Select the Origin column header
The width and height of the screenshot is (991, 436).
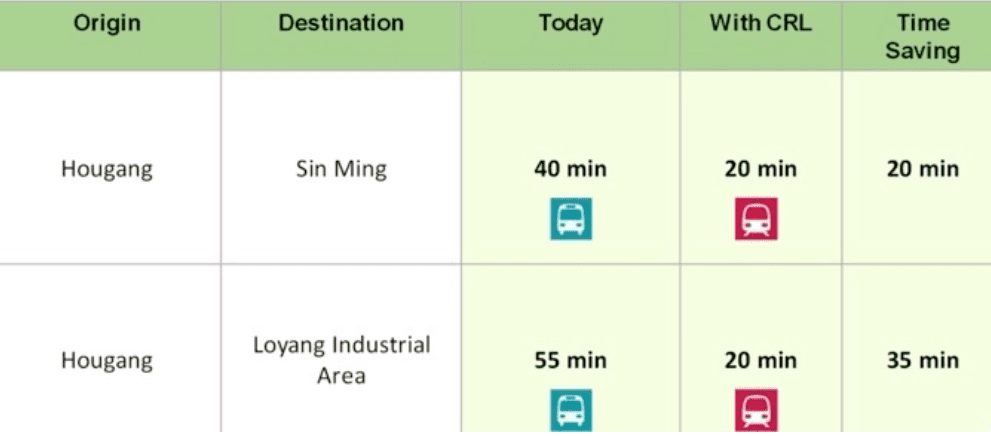click(107, 23)
